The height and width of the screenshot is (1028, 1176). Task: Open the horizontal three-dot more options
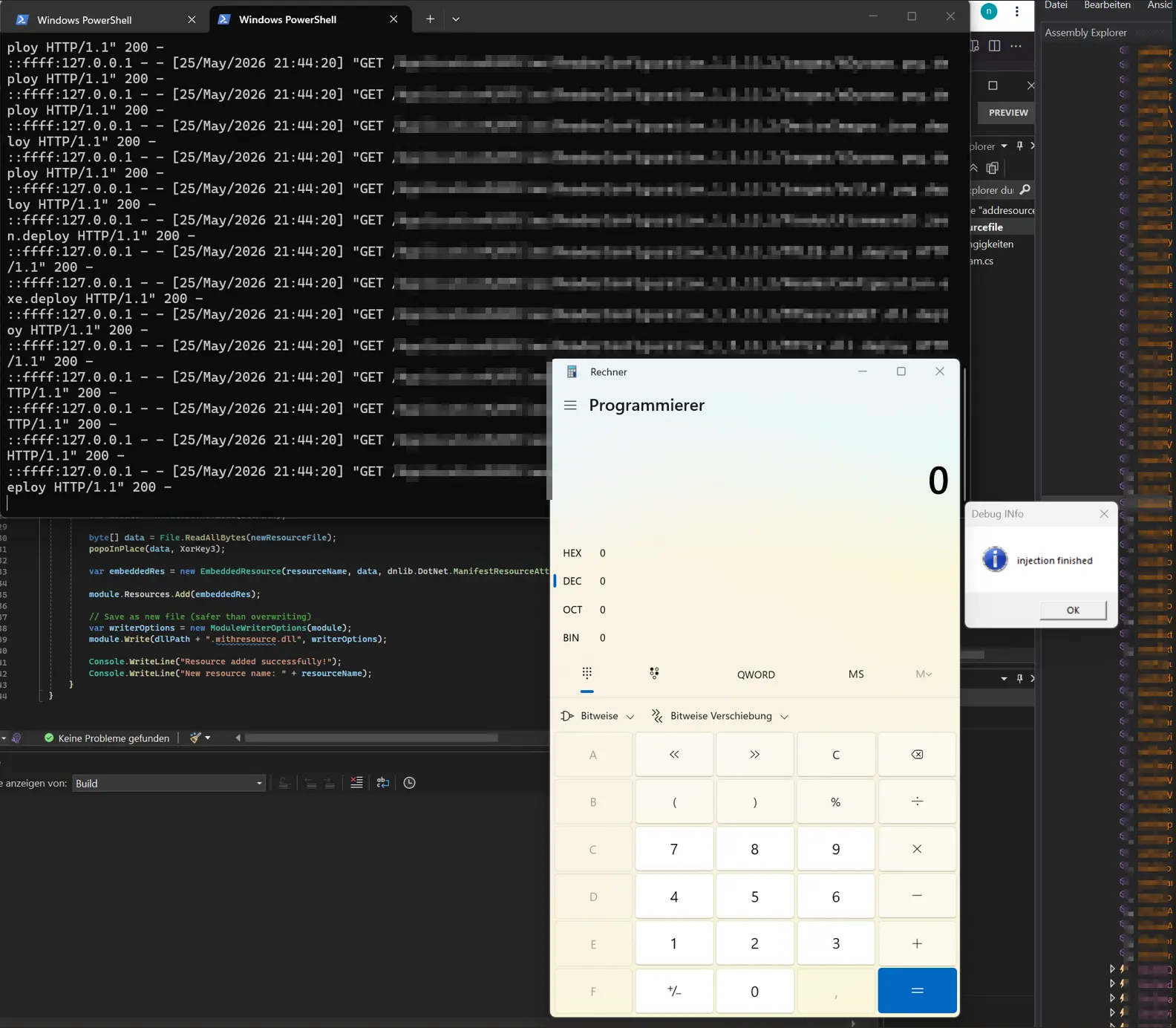point(1016,46)
